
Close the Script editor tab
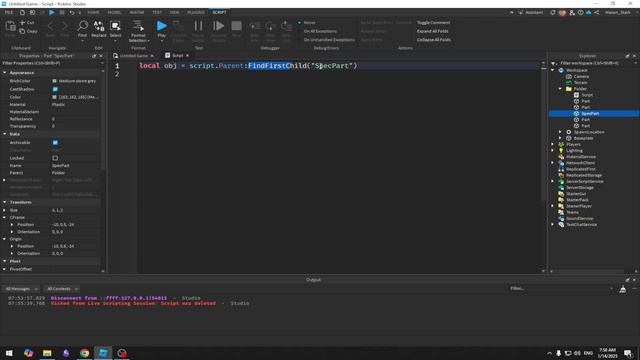(187, 56)
